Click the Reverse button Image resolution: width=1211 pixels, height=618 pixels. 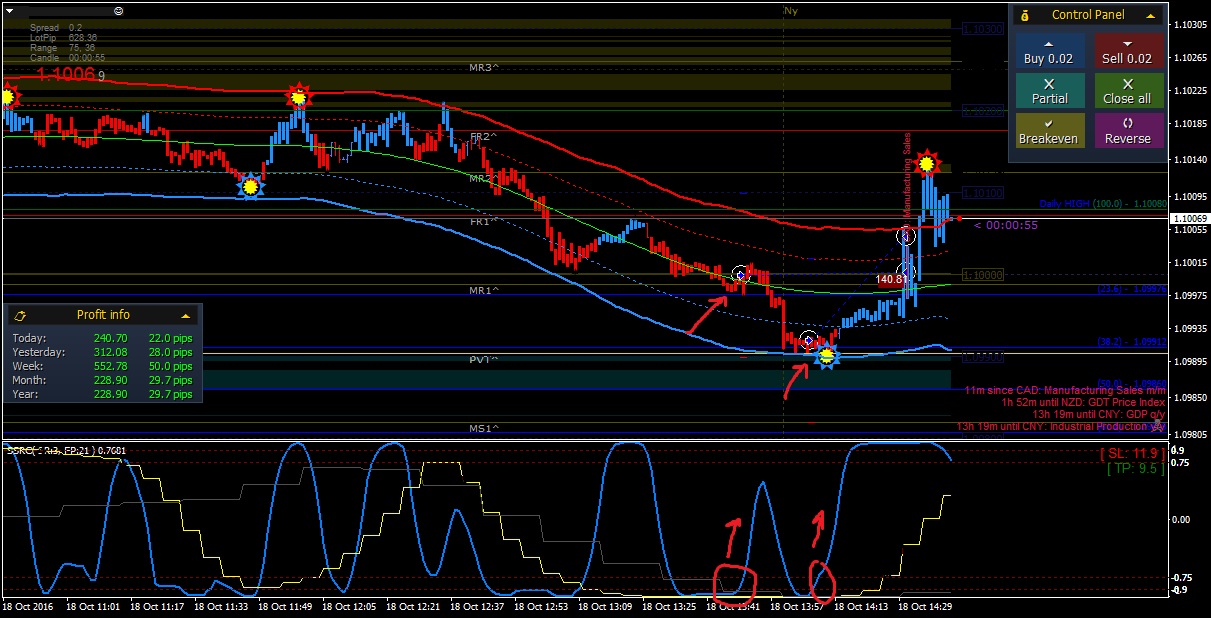pyautogui.click(x=1127, y=131)
